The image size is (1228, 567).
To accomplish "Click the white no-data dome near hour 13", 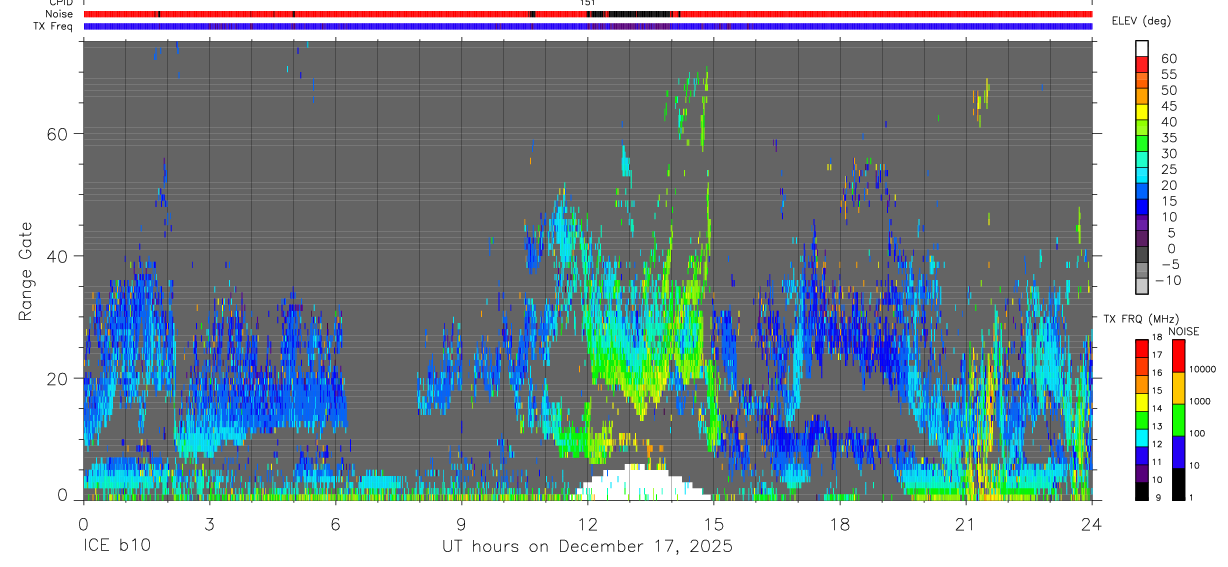I will tap(642, 484).
